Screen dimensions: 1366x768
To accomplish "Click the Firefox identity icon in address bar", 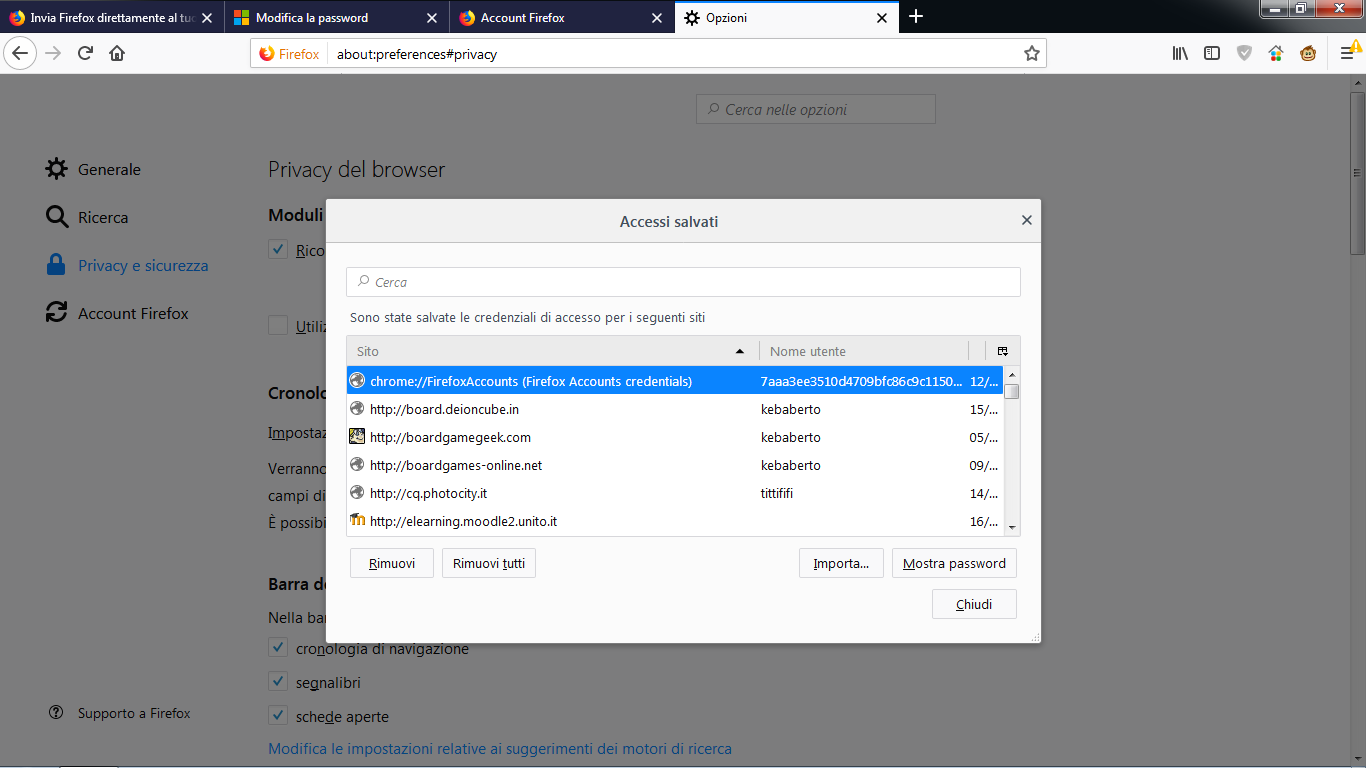I will [x=290, y=54].
